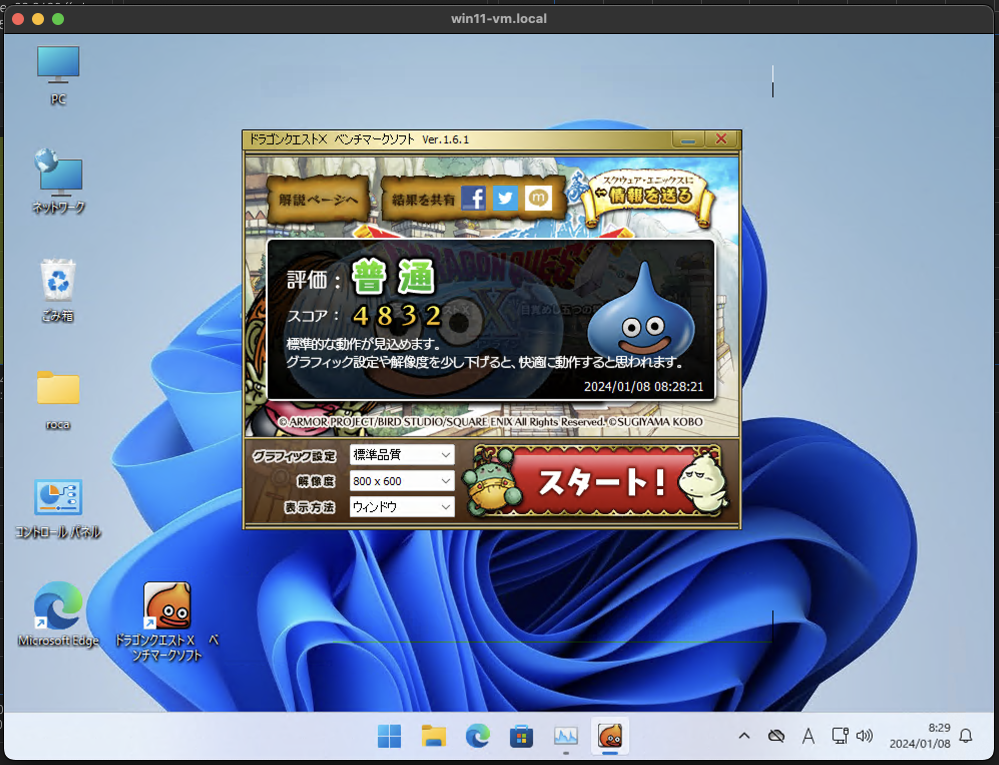999x765 pixels.
Task: Click the IME input mode A indicator
Action: [808, 736]
